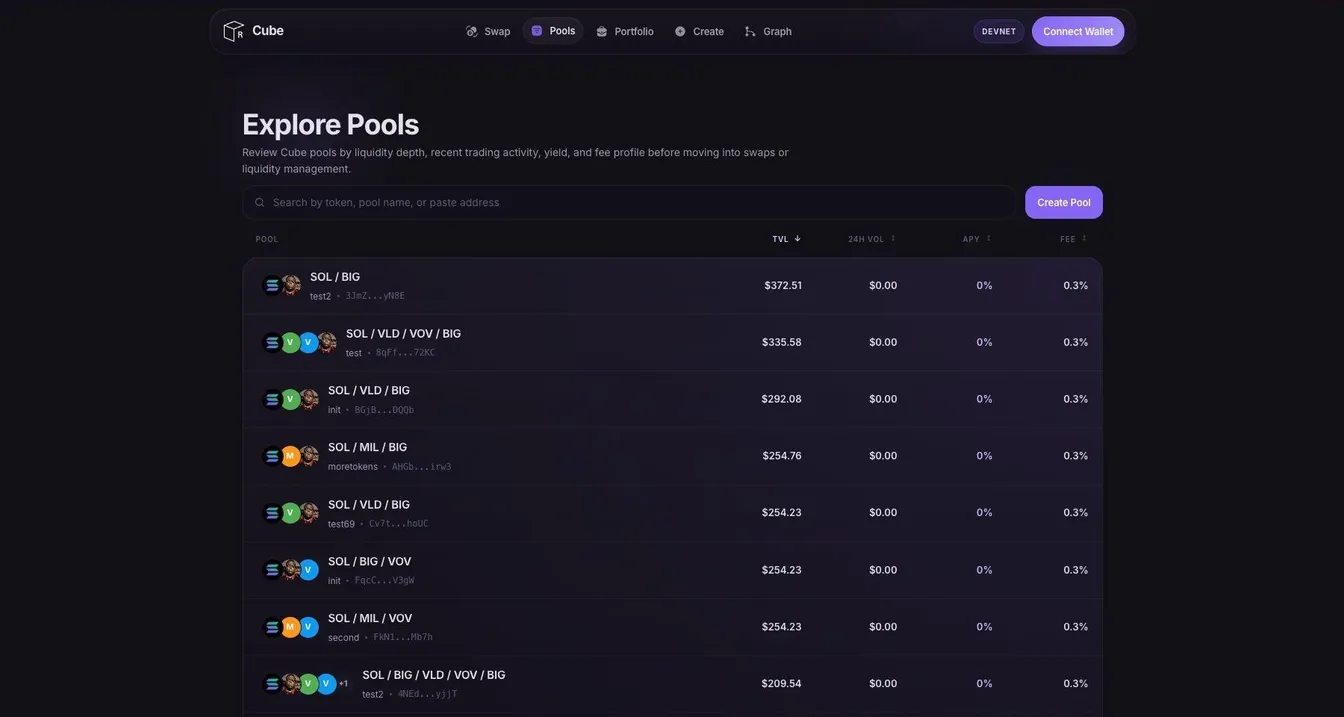Image resolution: width=1344 pixels, height=717 pixels.
Task: Click the TVL sort arrow icon
Action: (x=798, y=239)
